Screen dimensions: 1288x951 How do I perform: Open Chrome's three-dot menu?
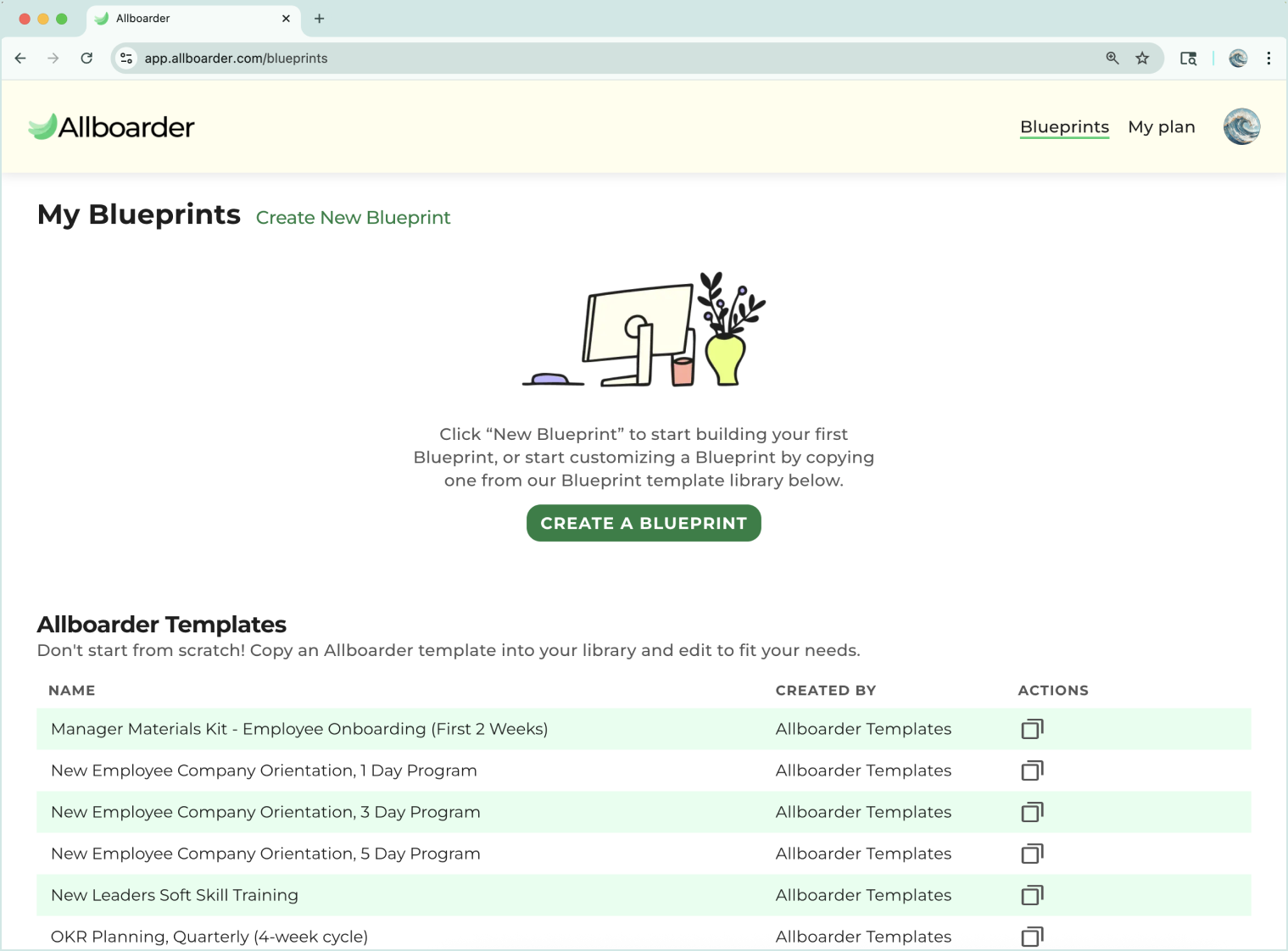1268,58
